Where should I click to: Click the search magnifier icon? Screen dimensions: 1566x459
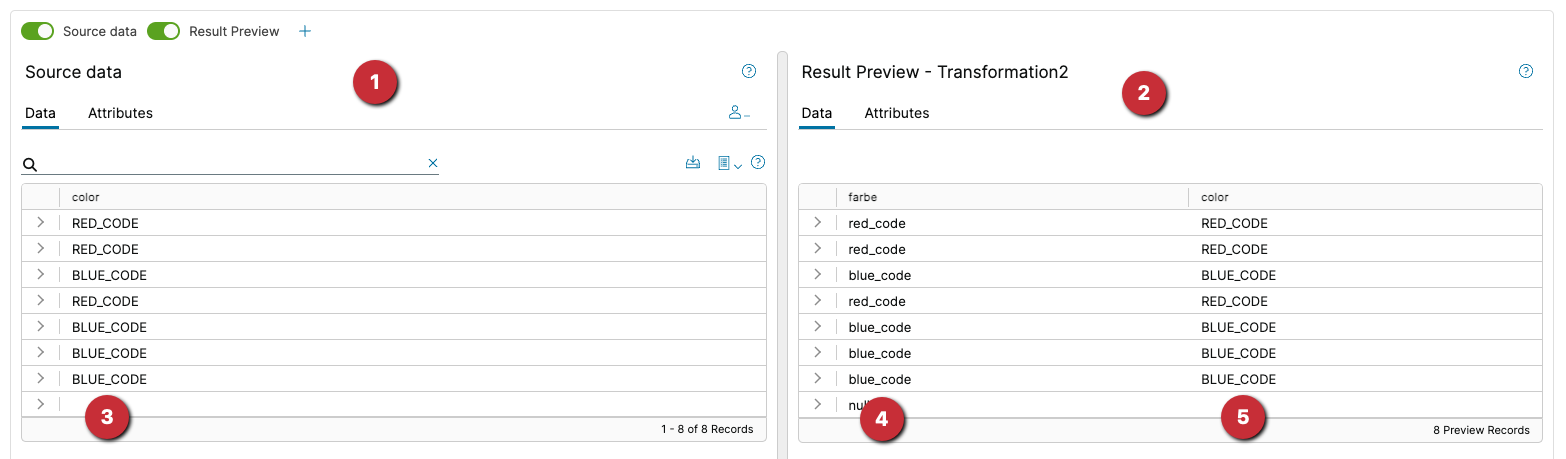30,164
